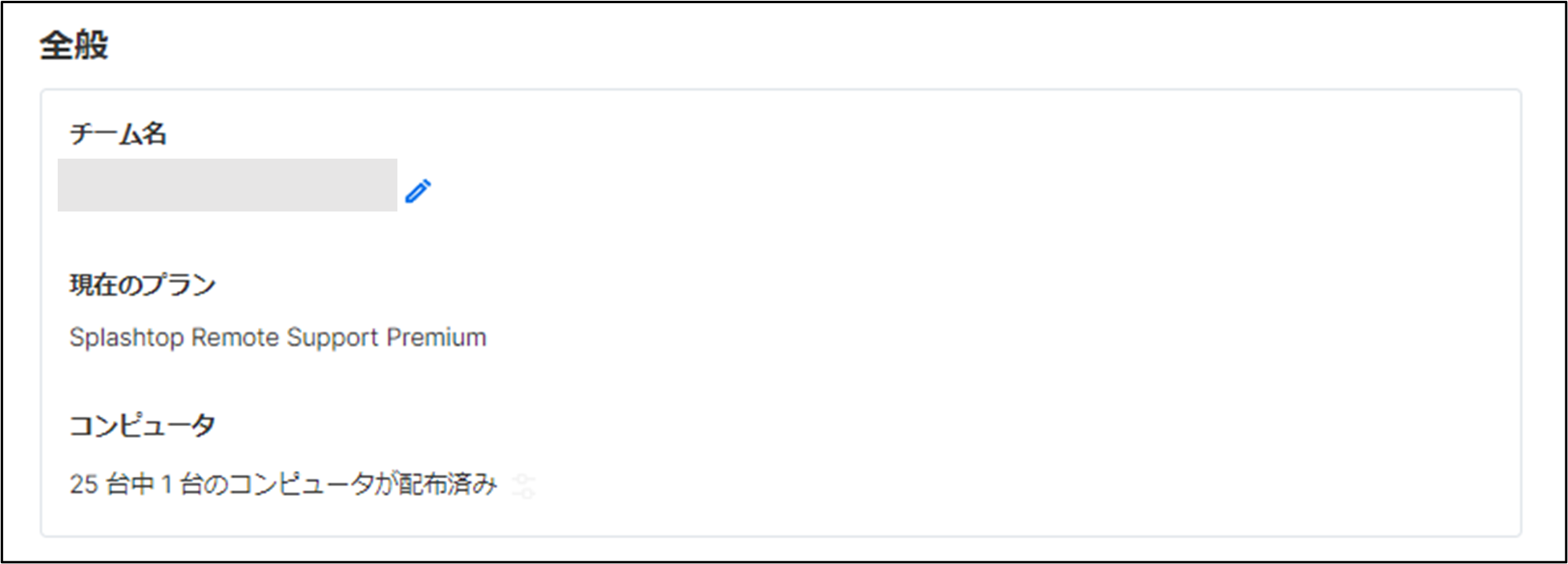The height and width of the screenshot is (564, 1568).
Task: Click the word Splashtop in plan name
Action: [127, 337]
